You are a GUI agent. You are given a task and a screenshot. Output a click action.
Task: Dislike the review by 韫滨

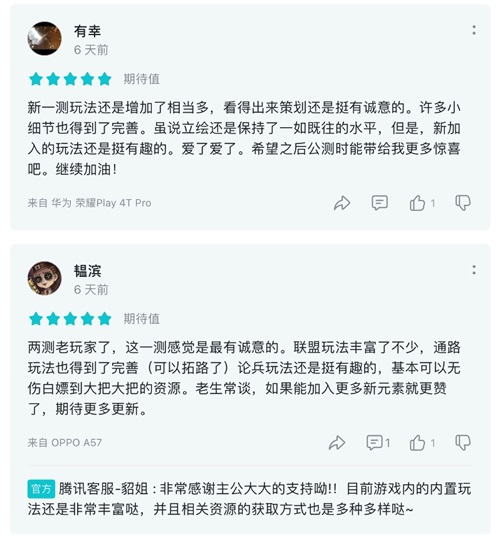coord(463,443)
